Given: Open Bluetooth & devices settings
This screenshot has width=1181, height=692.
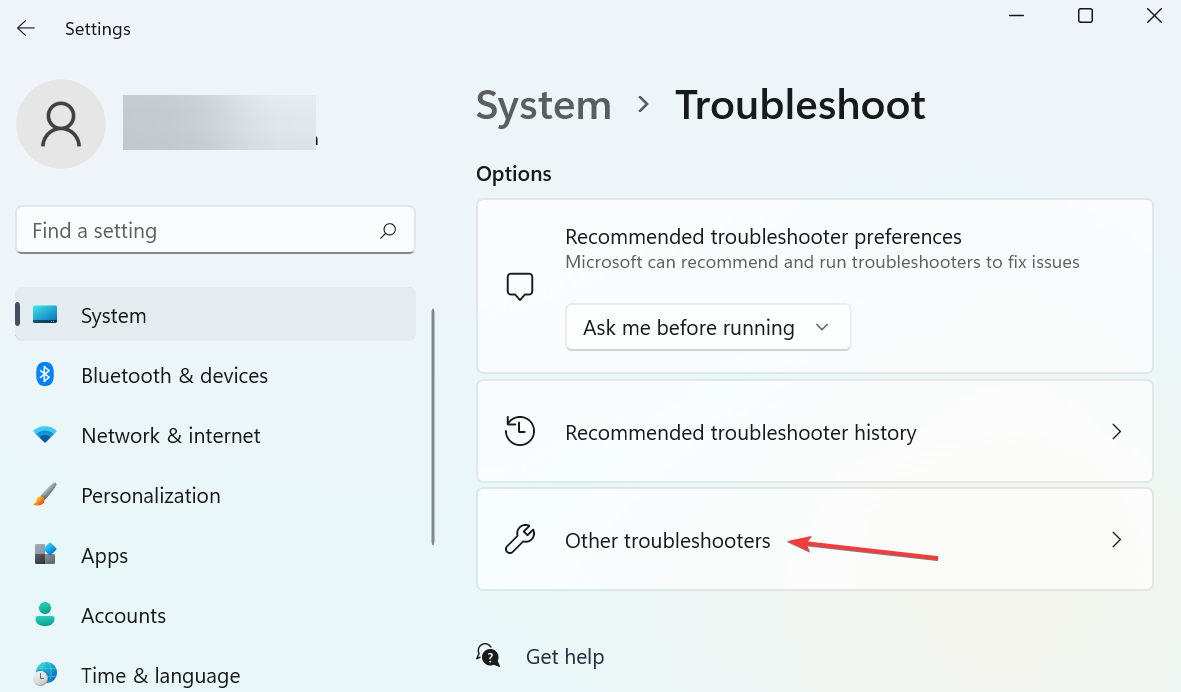Looking at the screenshot, I should [x=174, y=375].
